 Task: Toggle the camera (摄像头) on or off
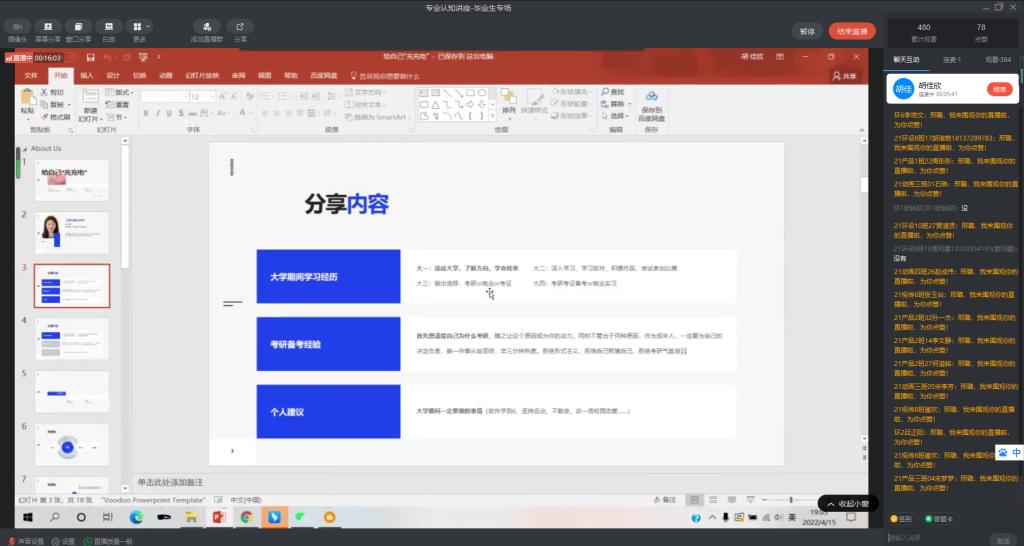coord(17,27)
